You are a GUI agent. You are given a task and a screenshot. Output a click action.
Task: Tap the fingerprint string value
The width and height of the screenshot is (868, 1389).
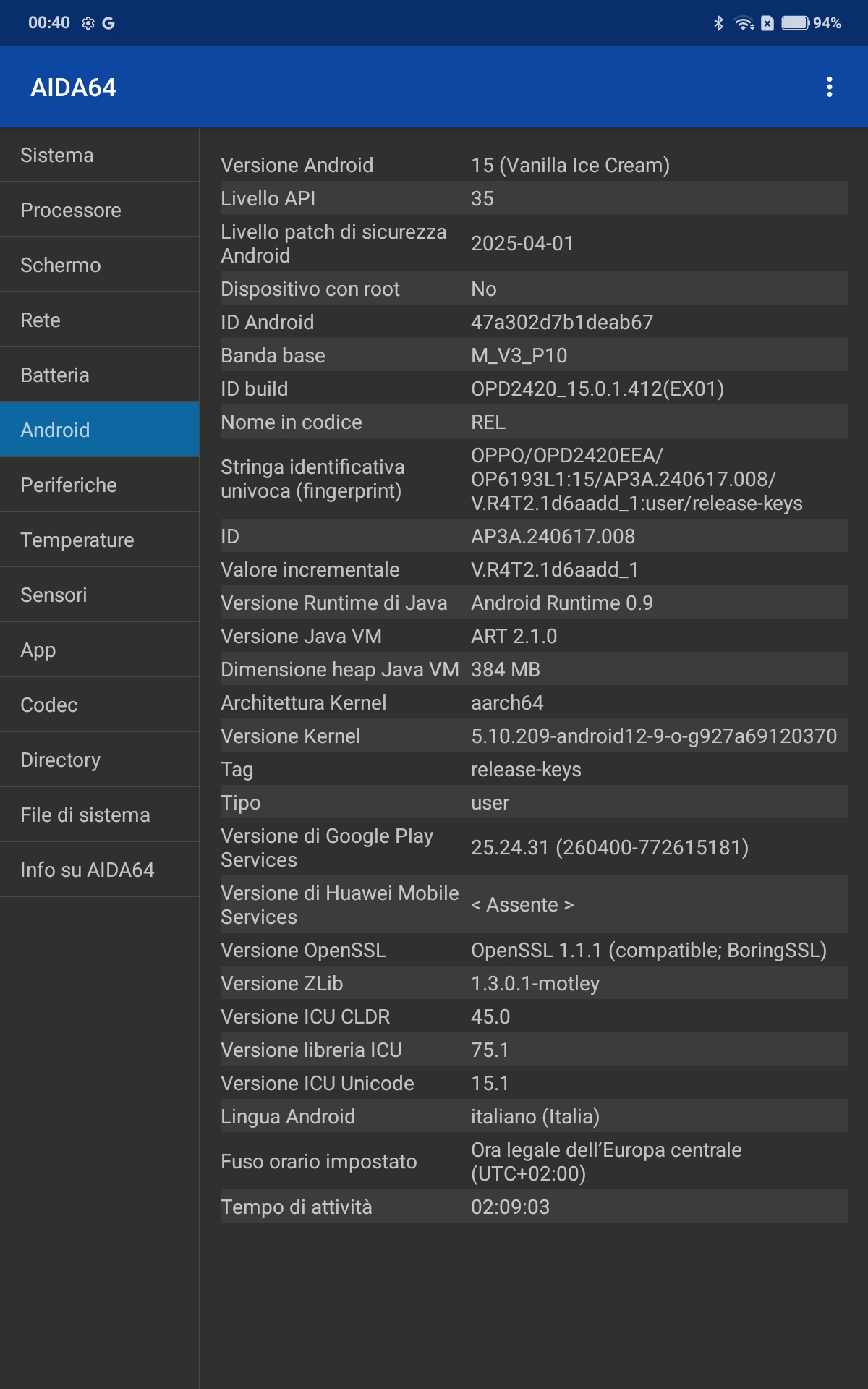[x=637, y=479]
